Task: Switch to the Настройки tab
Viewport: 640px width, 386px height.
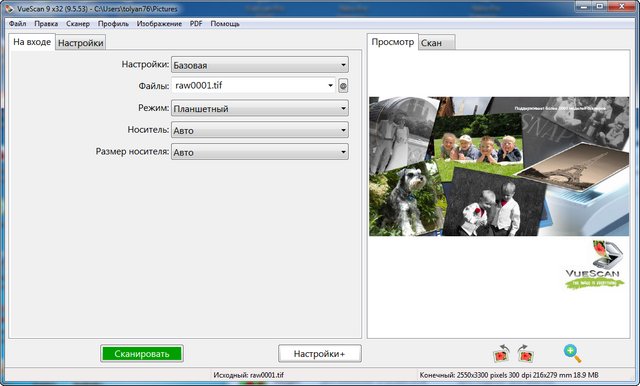Action: pyautogui.click(x=80, y=43)
